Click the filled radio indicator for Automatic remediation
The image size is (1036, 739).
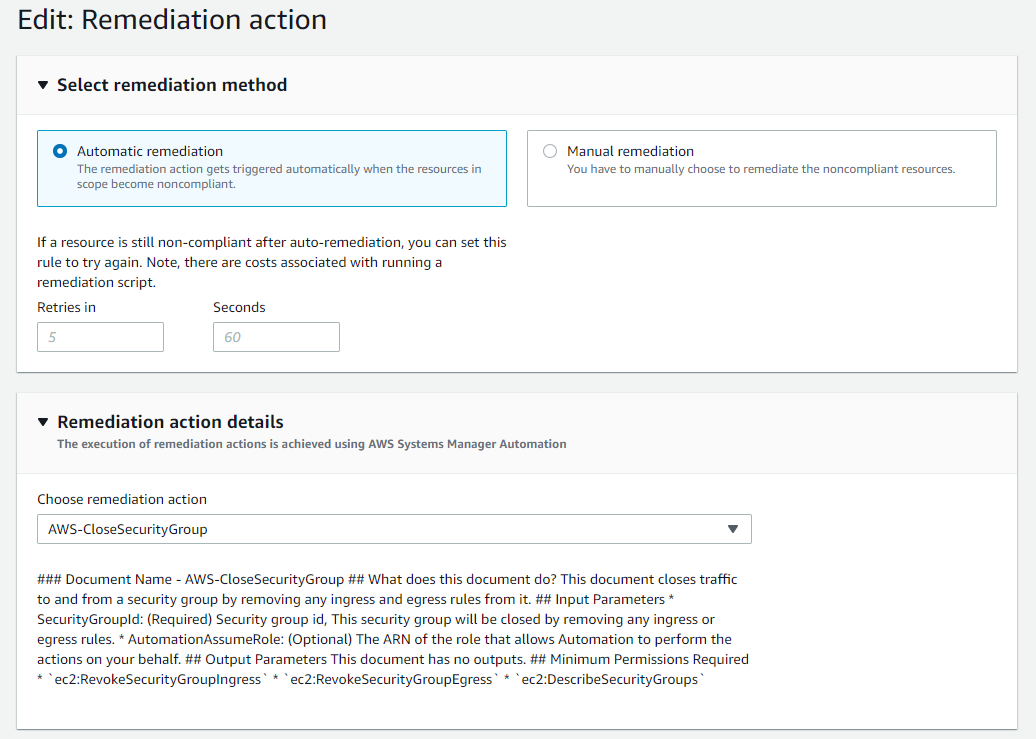point(59,151)
